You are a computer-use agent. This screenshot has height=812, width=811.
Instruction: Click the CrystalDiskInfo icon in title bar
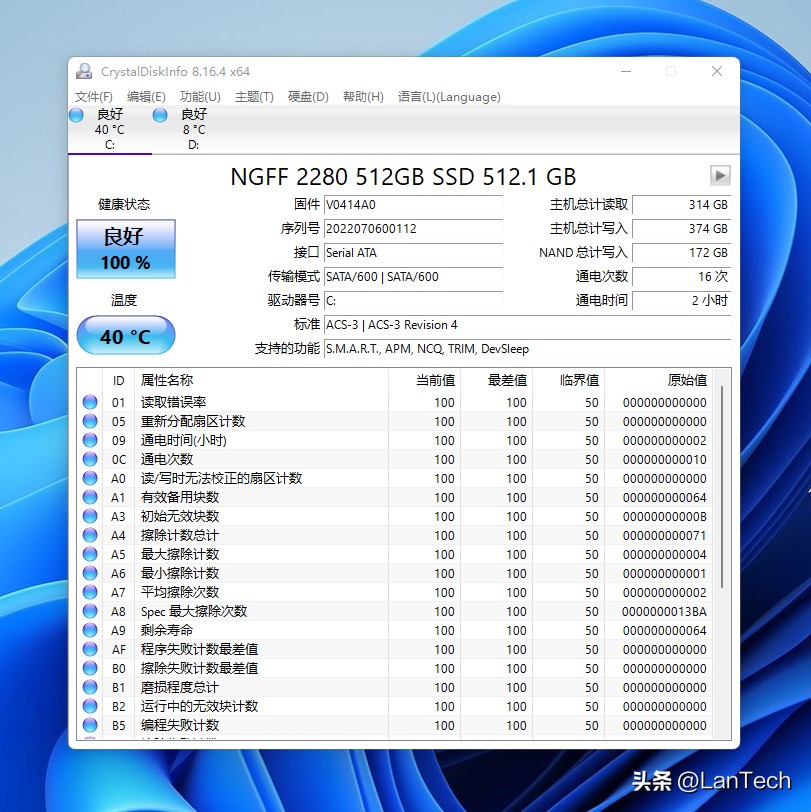click(85, 70)
